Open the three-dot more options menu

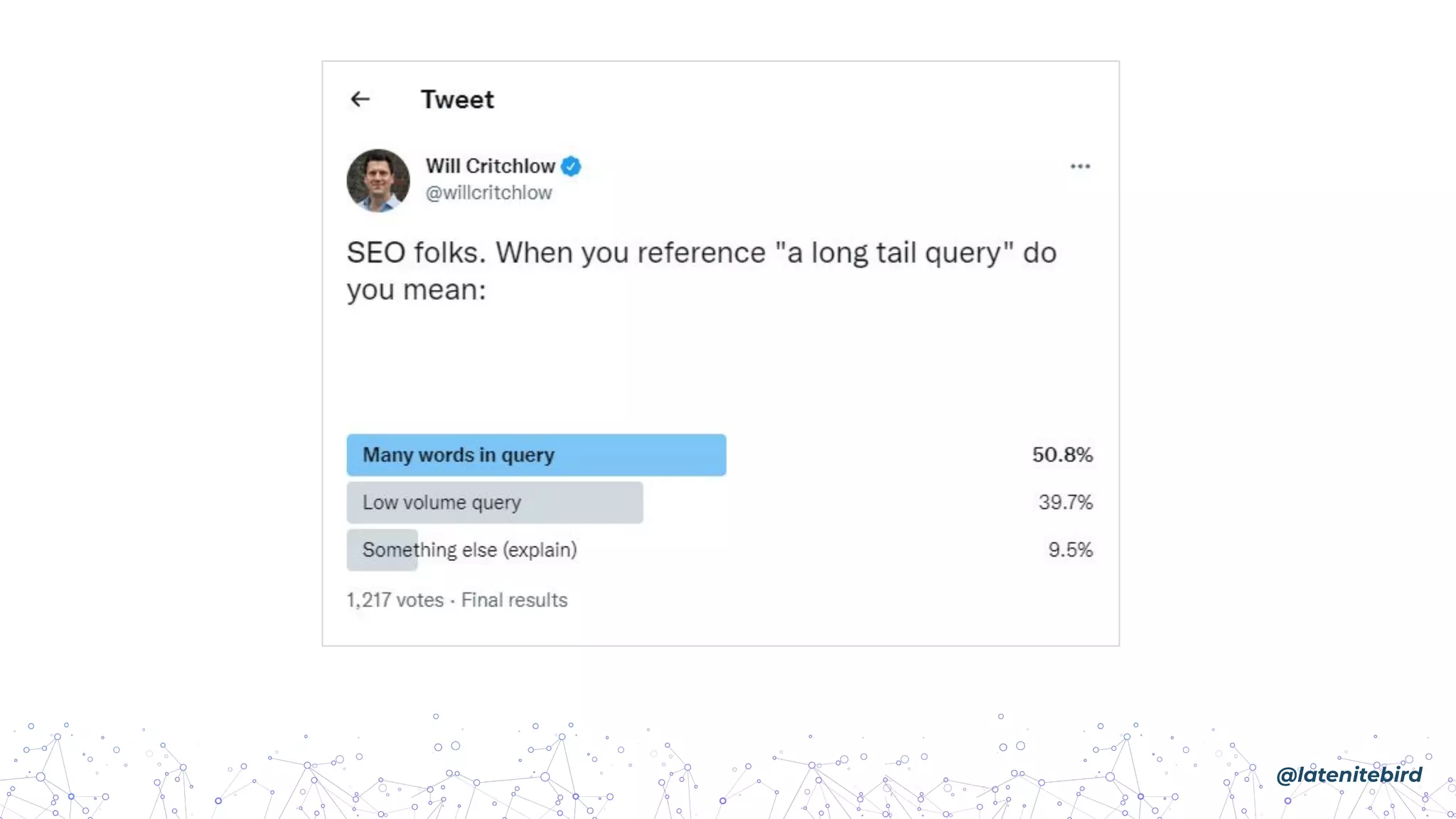tap(1080, 166)
